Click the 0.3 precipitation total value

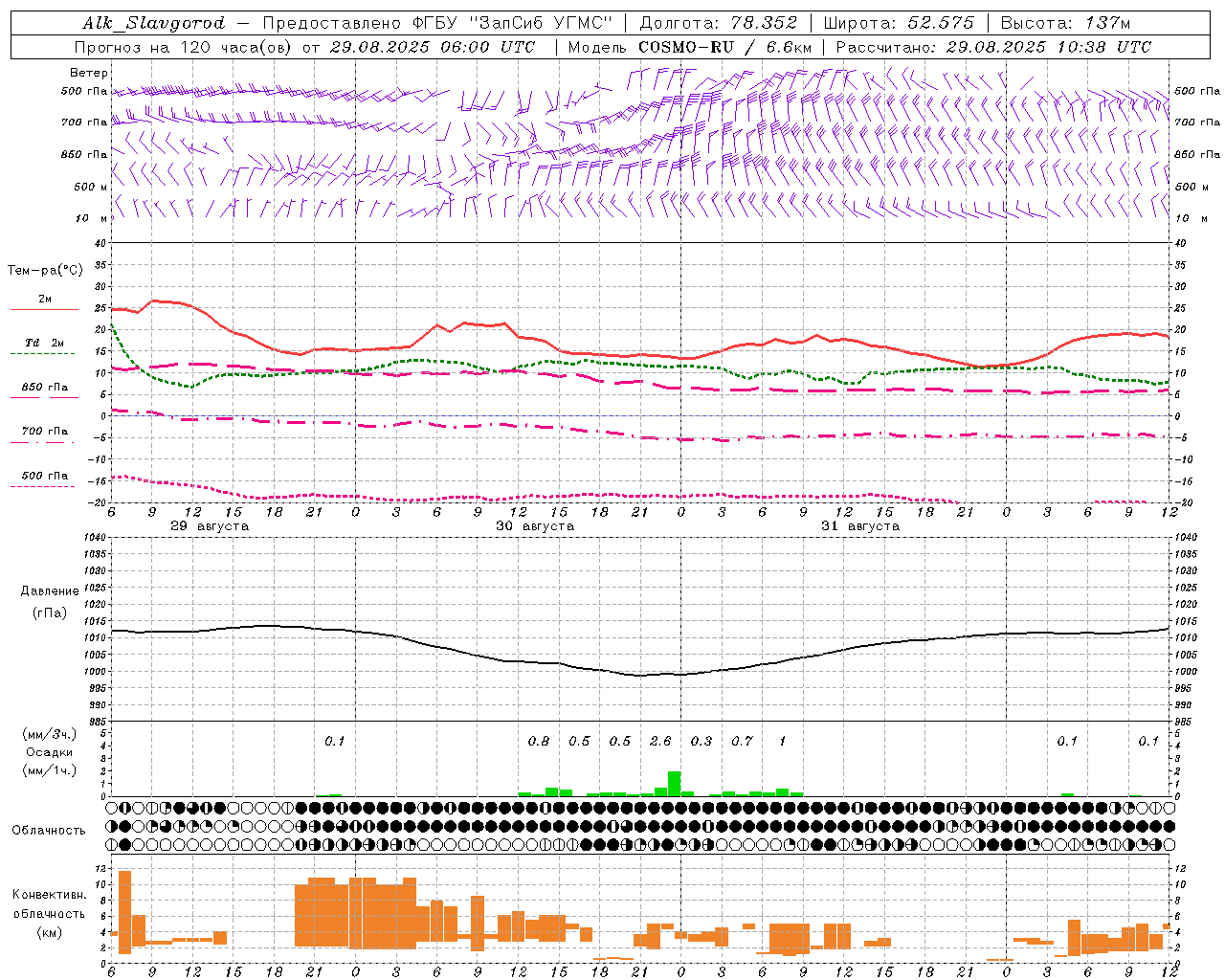tap(702, 741)
